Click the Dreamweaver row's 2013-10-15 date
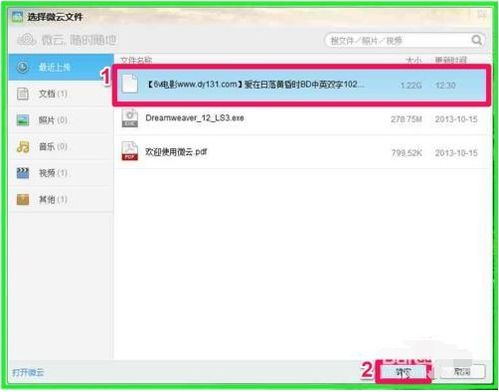Screen dimensions: 499x392 [456, 119]
